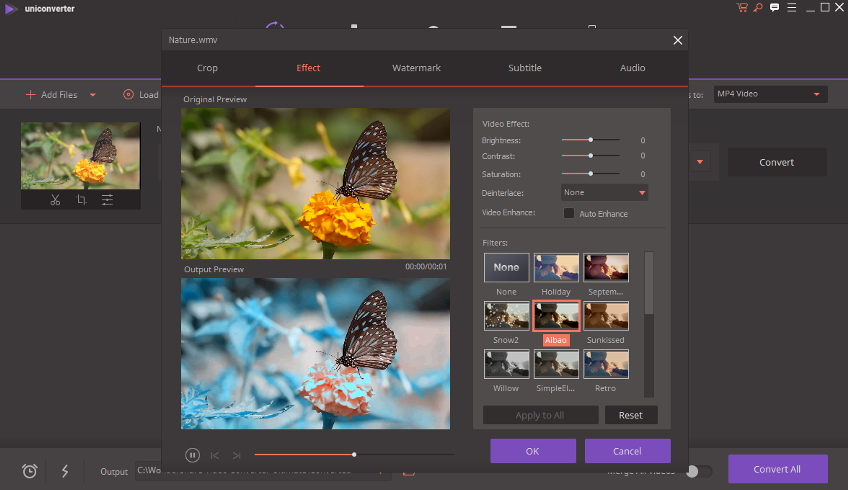Close the Nature.wmv edit dialog
Screen dimensions: 848x490
[x=678, y=41]
